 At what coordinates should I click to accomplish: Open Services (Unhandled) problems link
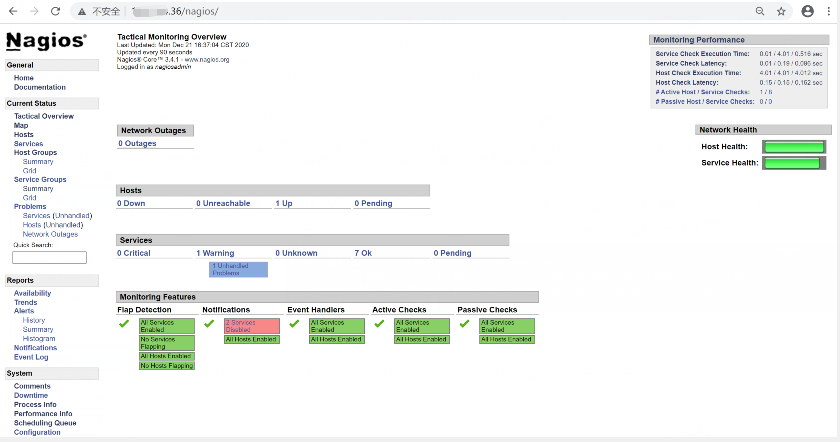pyautogui.click(x=57, y=216)
